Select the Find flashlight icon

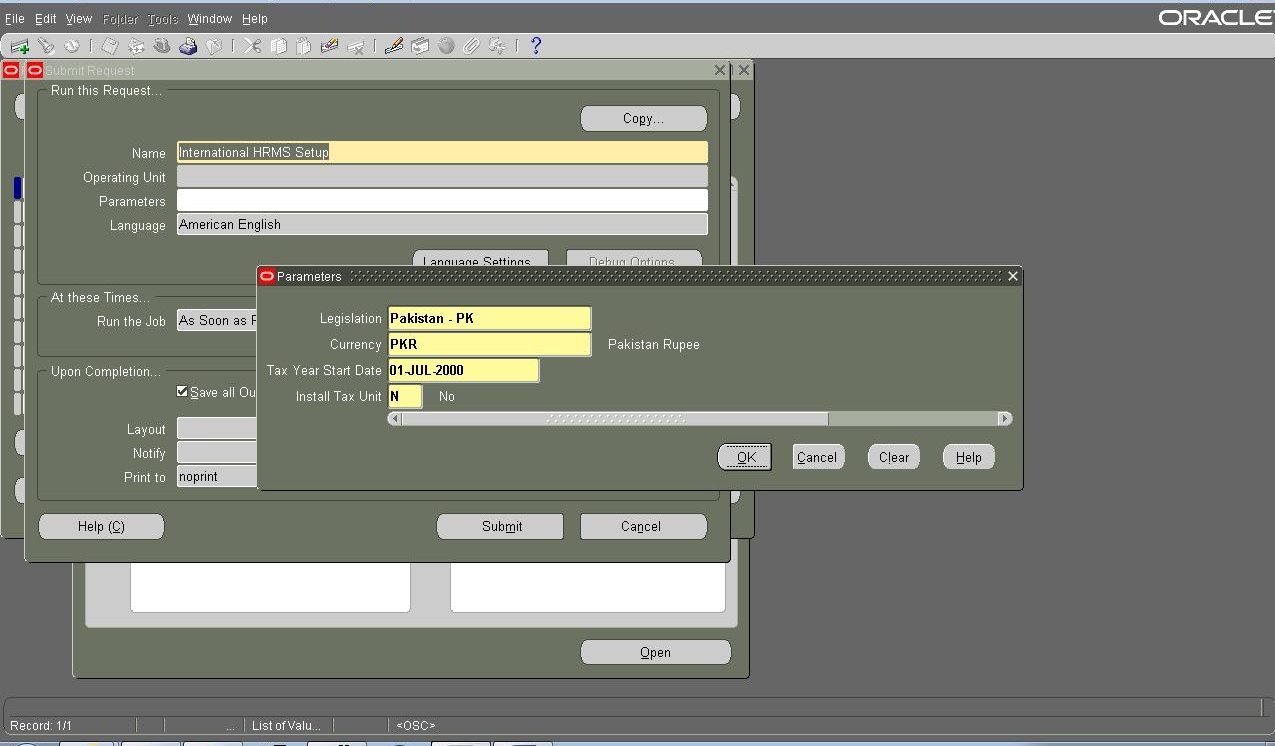(44, 45)
